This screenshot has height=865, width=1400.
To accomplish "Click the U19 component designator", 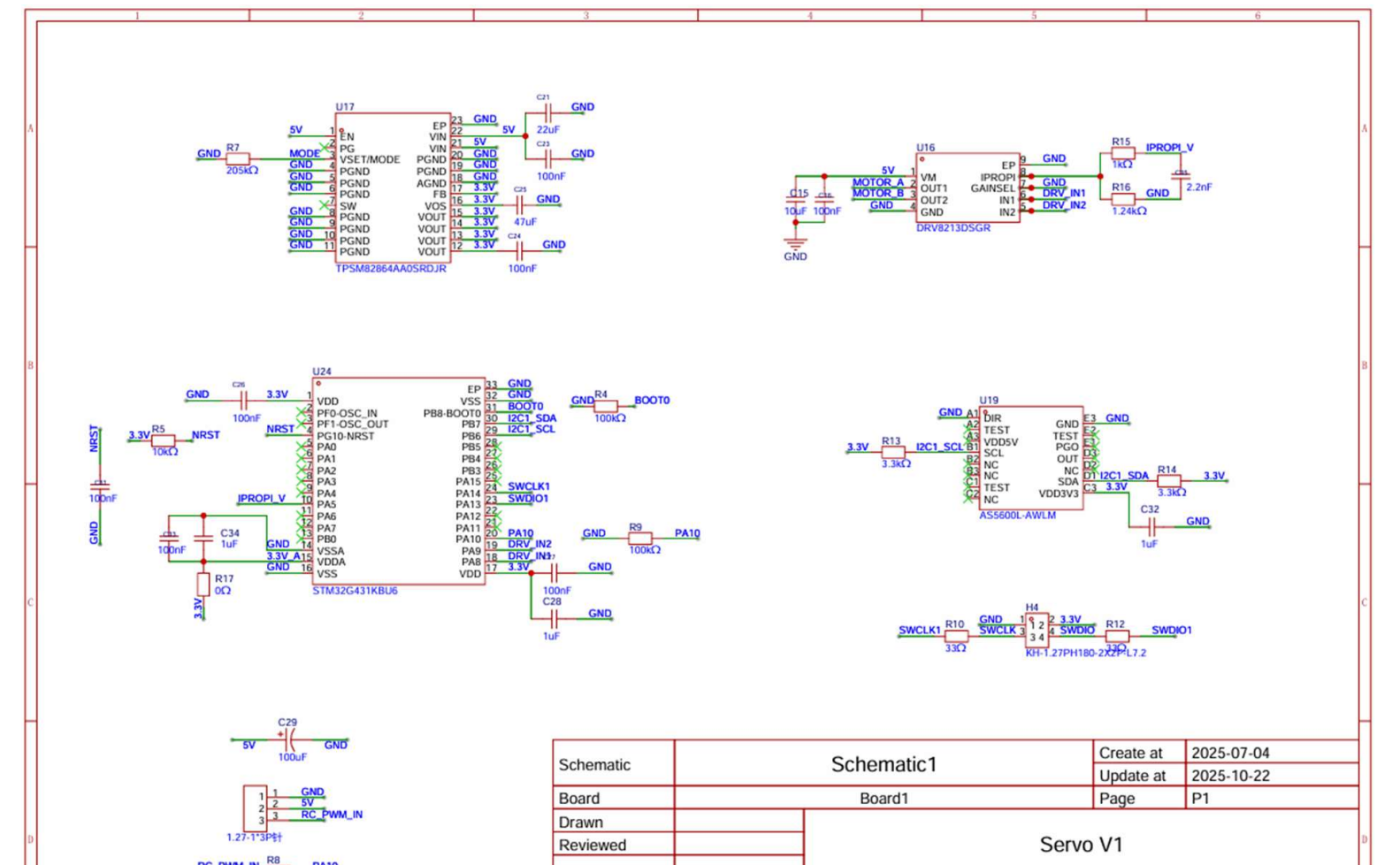I will 988,401.
